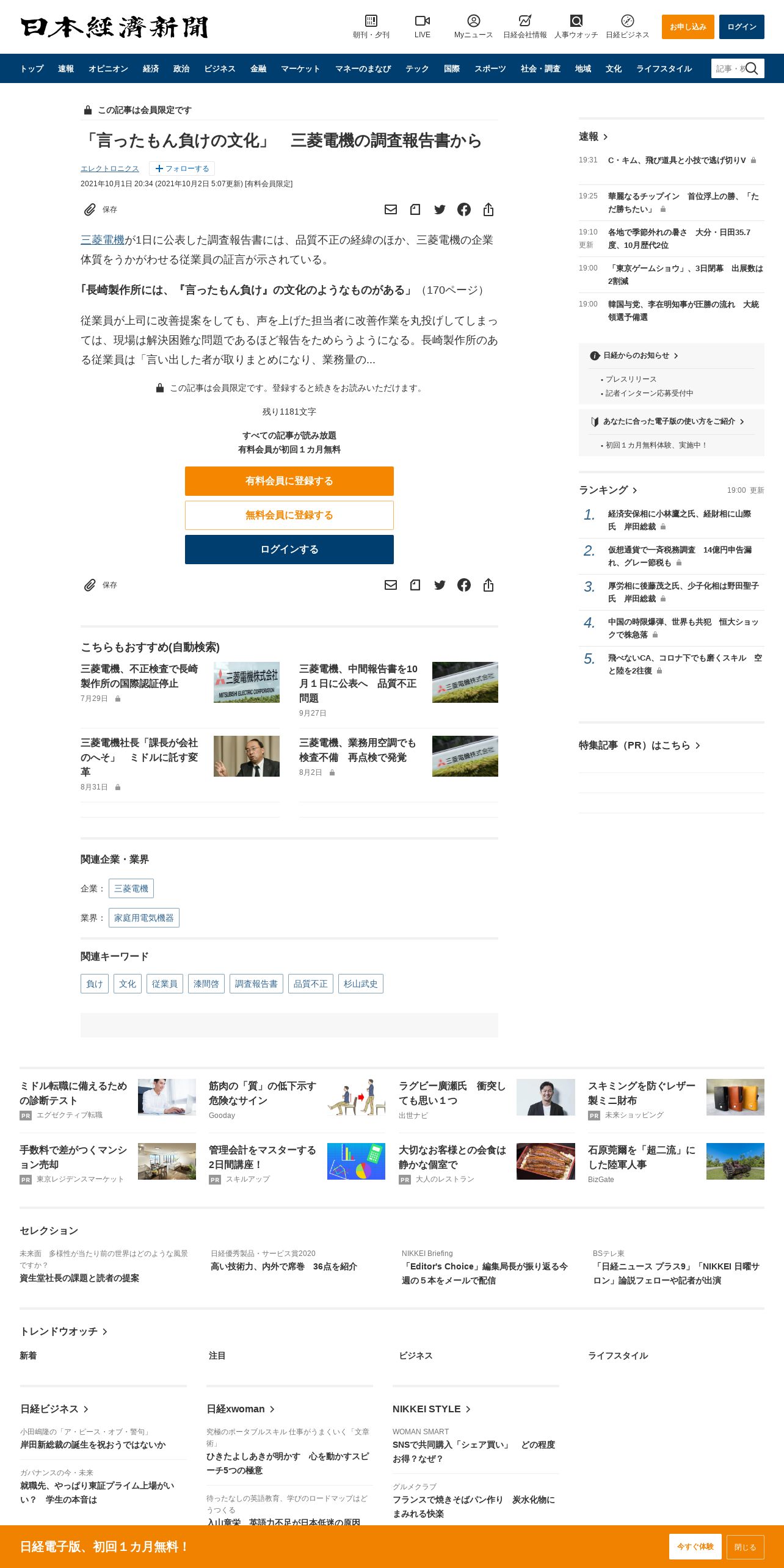Screen dimensions: 784x1568
Task: Share on Twitter from top toolbar
Action: pyautogui.click(x=440, y=209)
